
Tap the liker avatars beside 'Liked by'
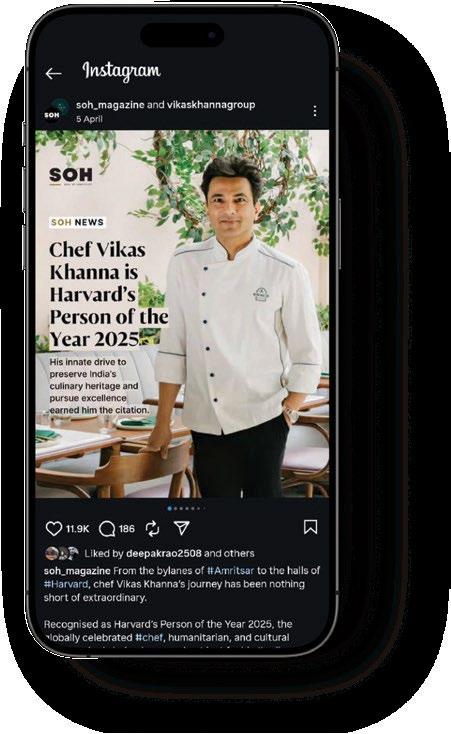(62, 553)
